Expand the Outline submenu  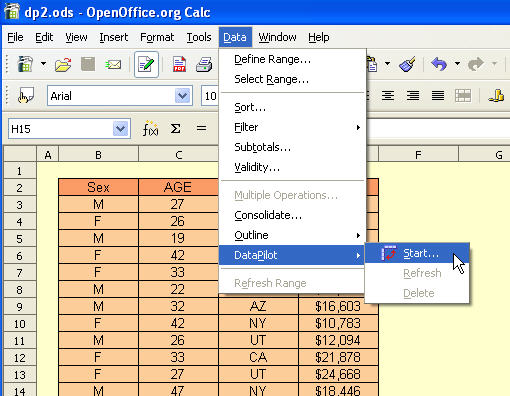point(292,235)
